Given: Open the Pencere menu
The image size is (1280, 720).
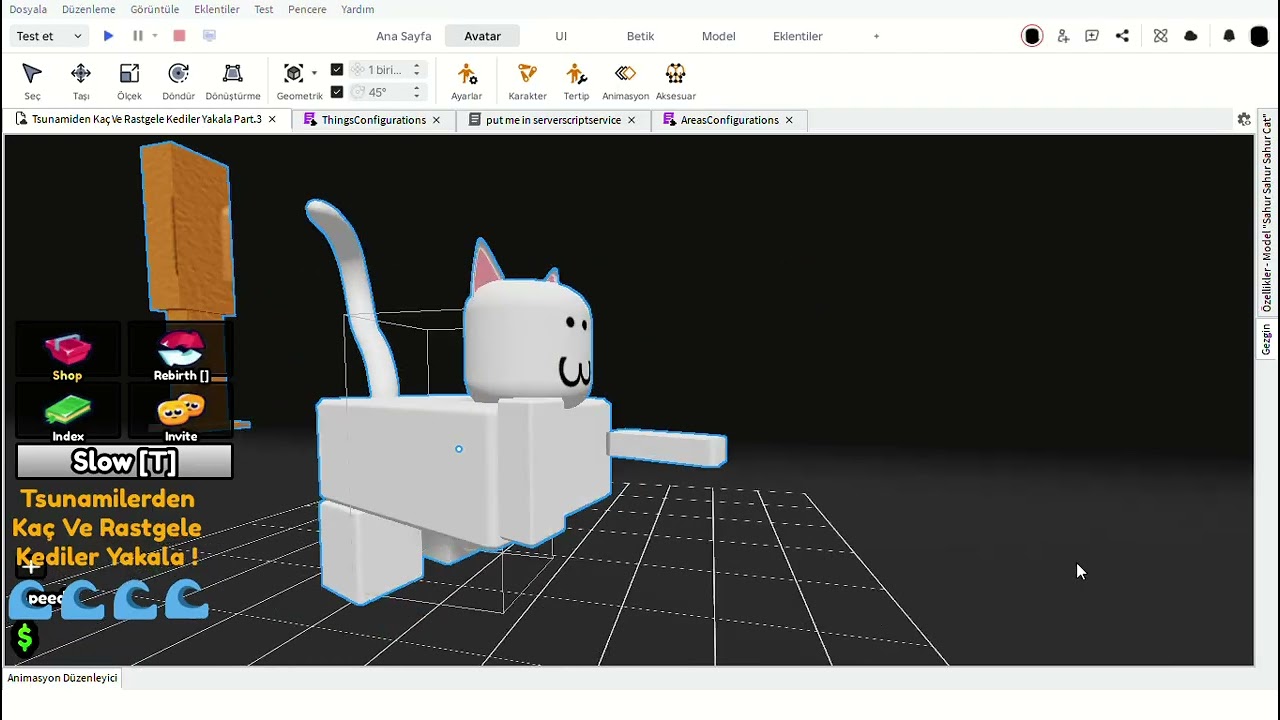Looking at the screenshot, I should point(307,9).
